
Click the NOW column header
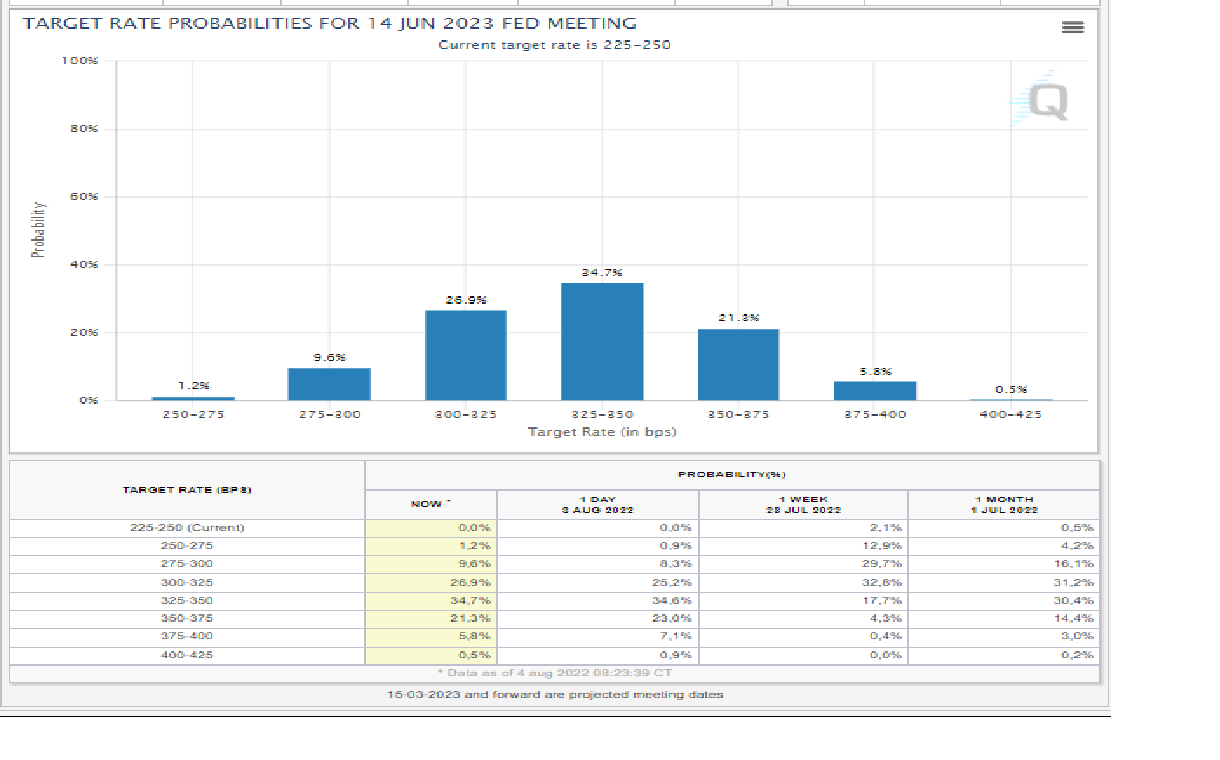coord(431,504)
